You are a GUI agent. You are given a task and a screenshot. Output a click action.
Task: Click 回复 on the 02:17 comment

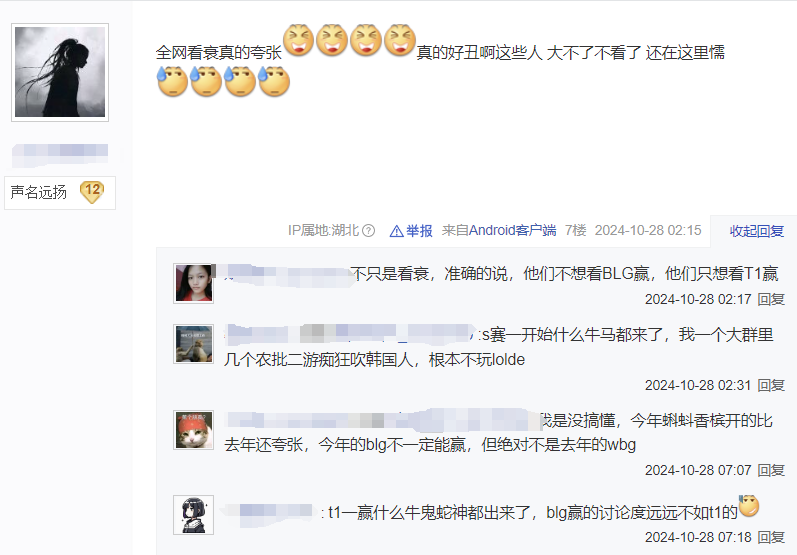771,299
